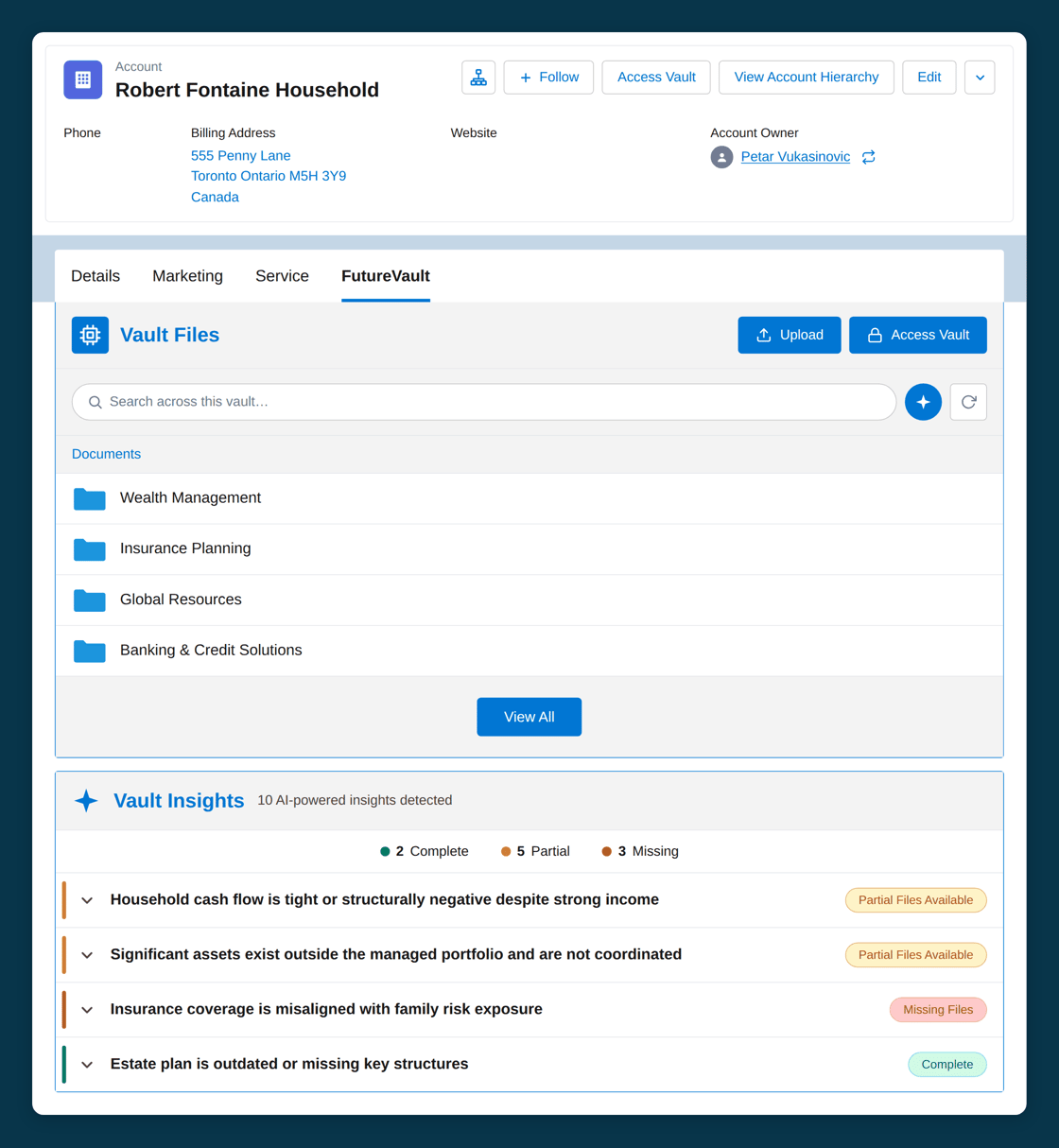
Task: Click the 'Robert Fontaine Household' title
Action: (x=247, y=90)
